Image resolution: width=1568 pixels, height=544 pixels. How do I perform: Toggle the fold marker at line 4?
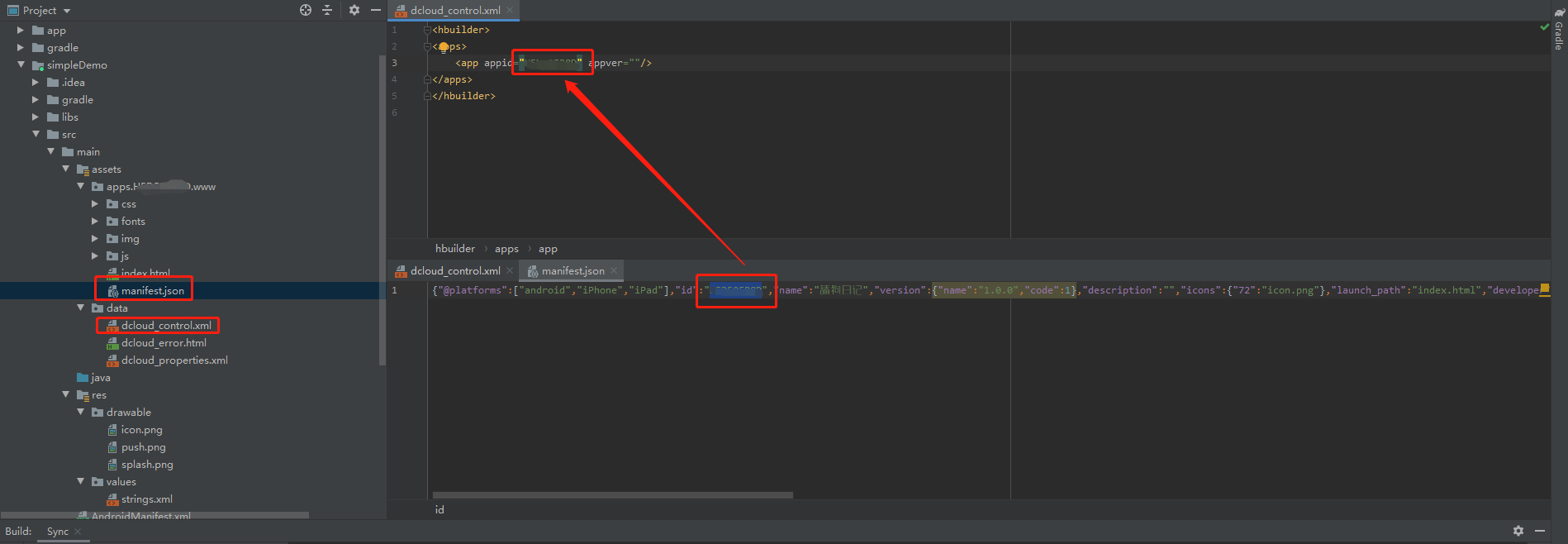(427, 79)
